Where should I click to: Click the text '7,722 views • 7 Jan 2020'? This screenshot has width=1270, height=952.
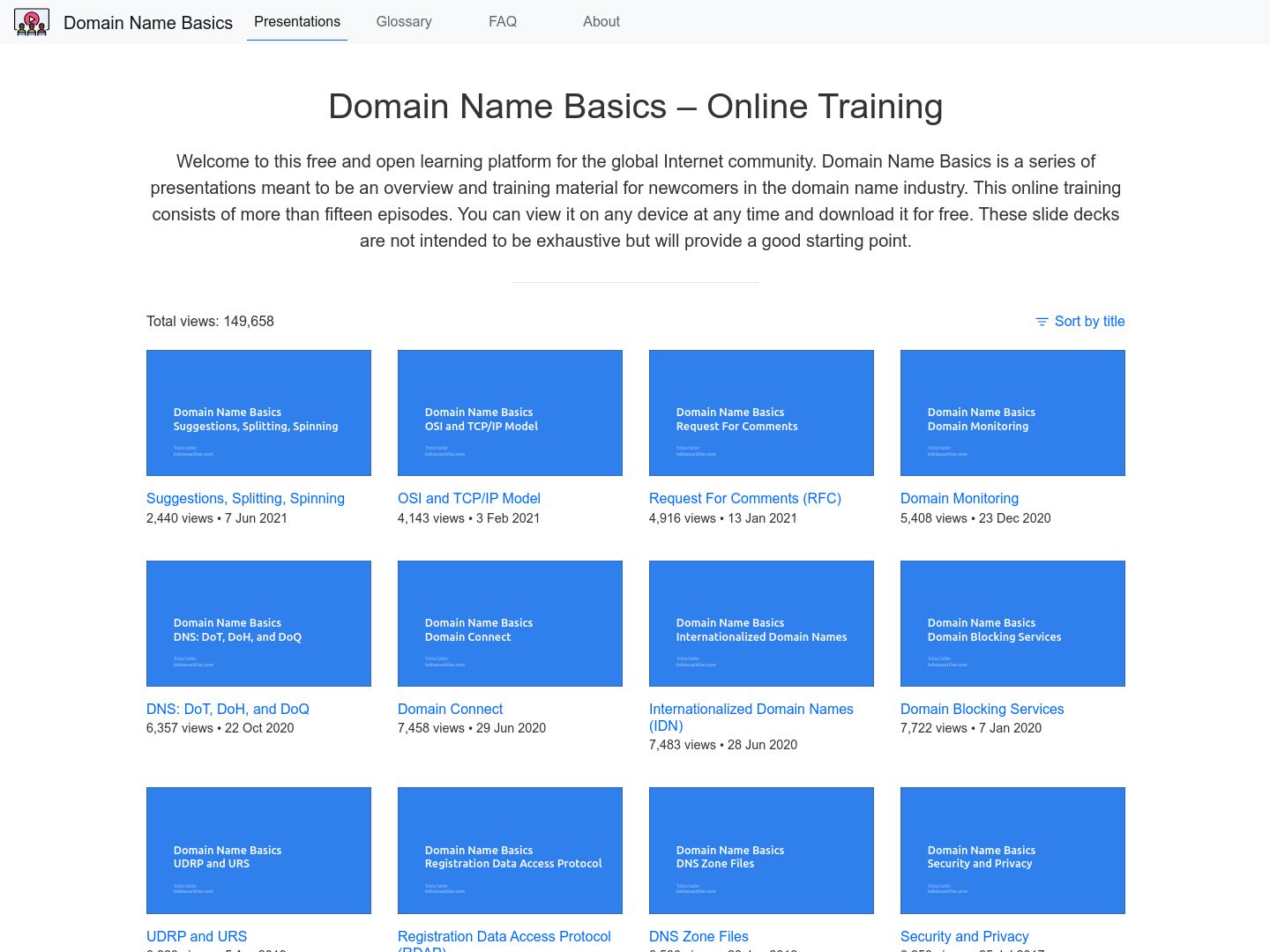pos(971,728)
